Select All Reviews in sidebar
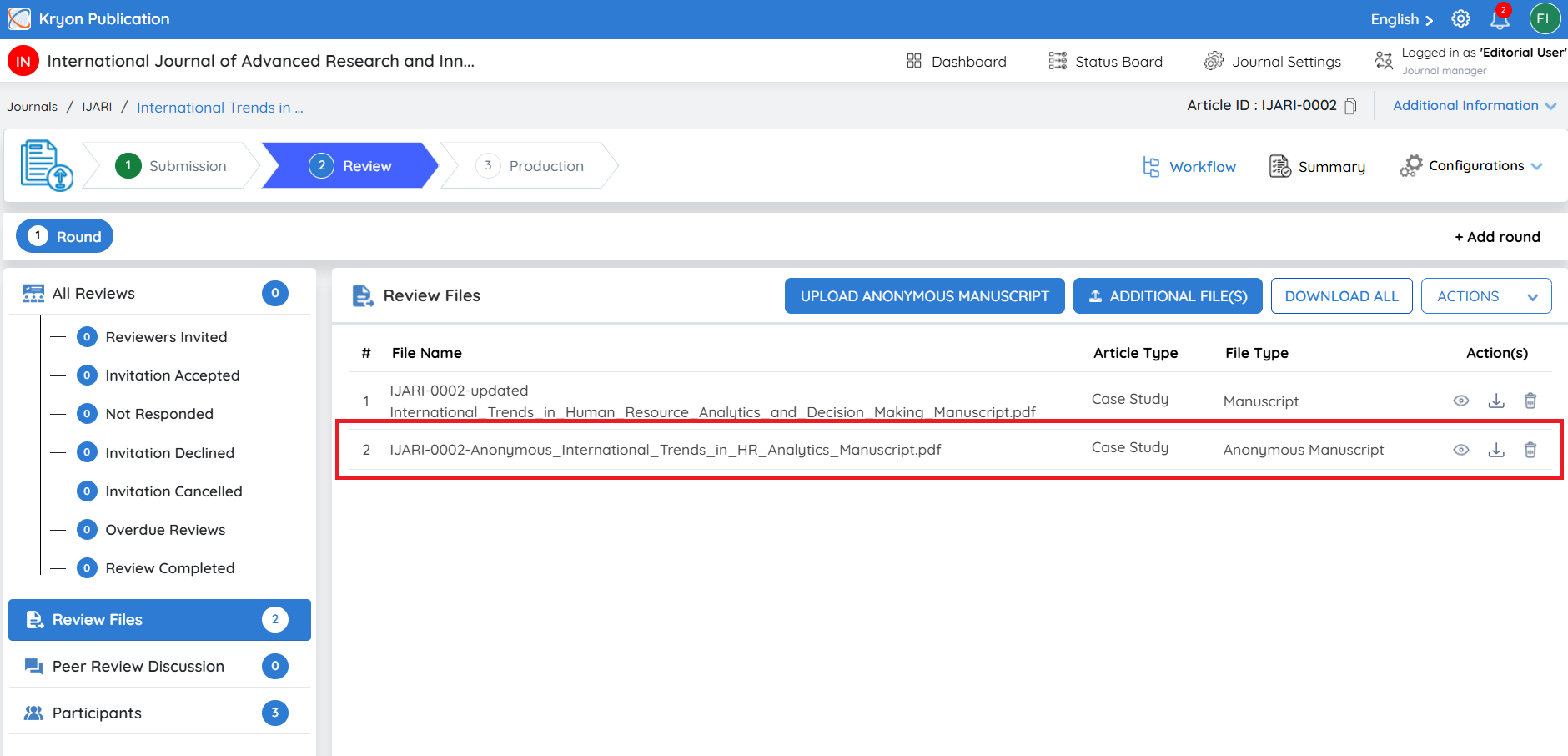This screenshot has height=756, width=1568. point(158,294)
